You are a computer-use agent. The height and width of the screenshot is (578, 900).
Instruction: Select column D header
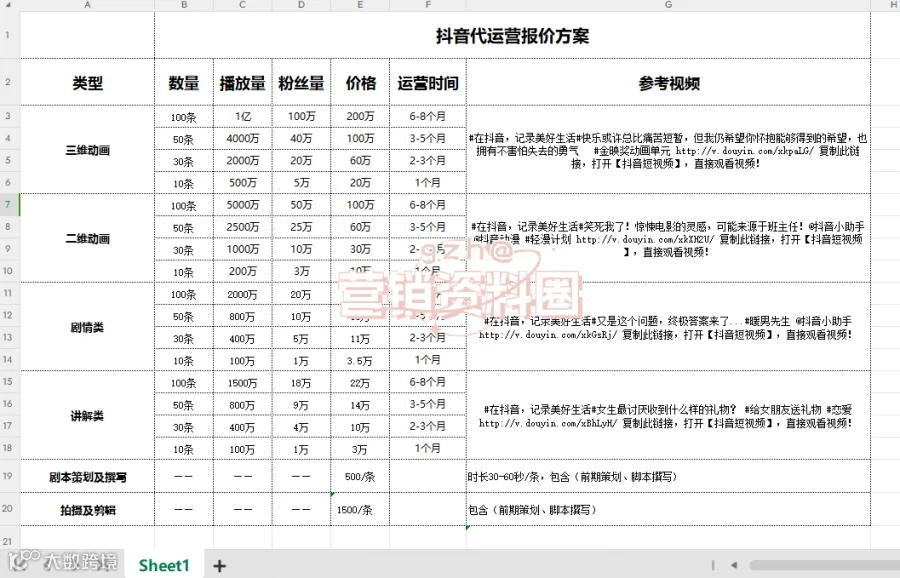pos(301,5)
